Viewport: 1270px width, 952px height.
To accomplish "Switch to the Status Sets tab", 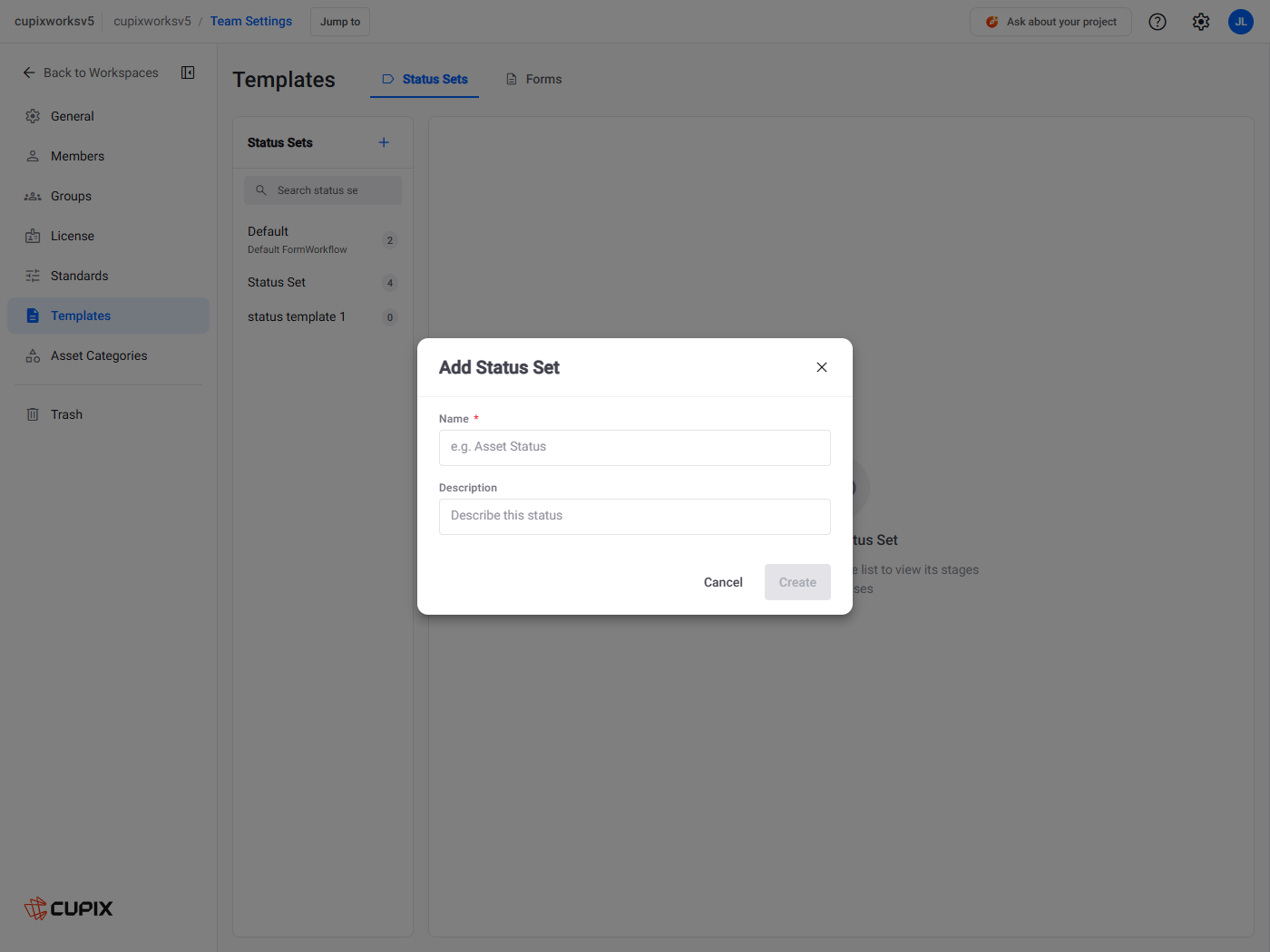I will (x=425, y=79).
